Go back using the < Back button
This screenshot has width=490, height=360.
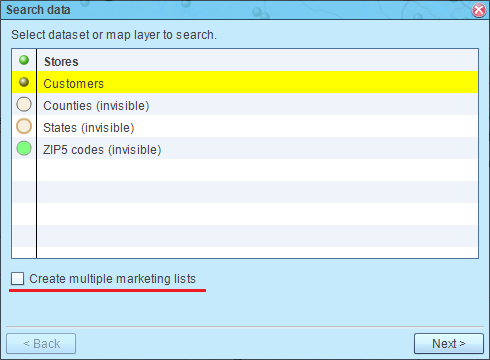coord(41,343)
